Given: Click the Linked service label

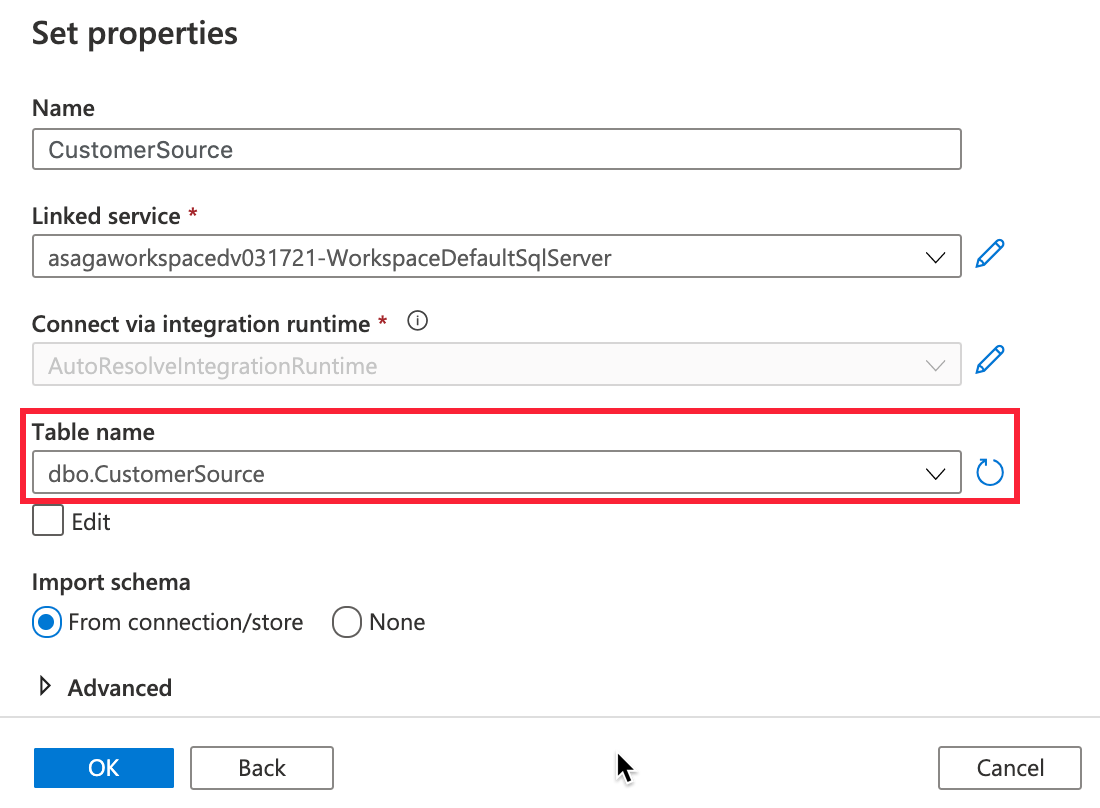Looking at the screenshot, I should [x=106, y=215].
